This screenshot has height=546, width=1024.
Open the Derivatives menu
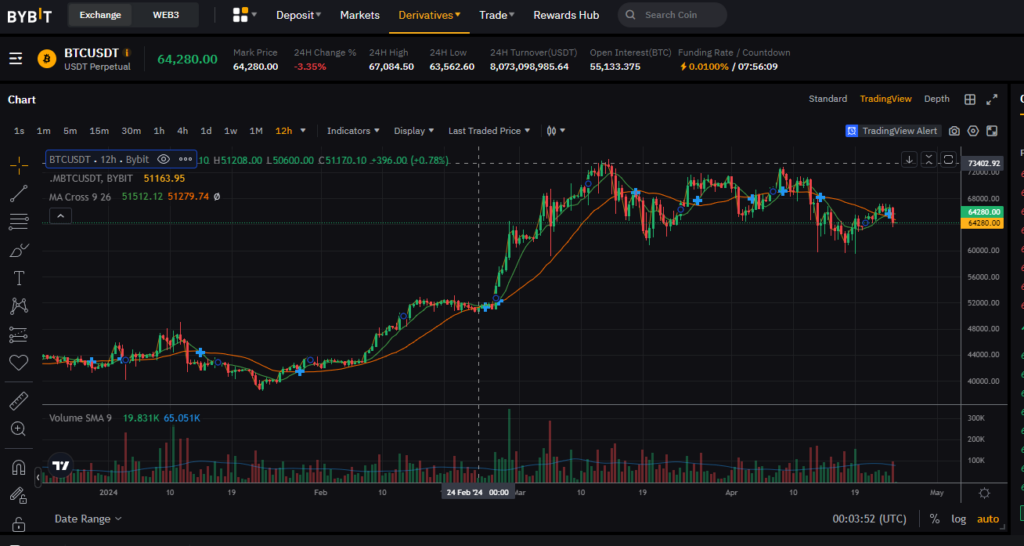click(430, 15)
